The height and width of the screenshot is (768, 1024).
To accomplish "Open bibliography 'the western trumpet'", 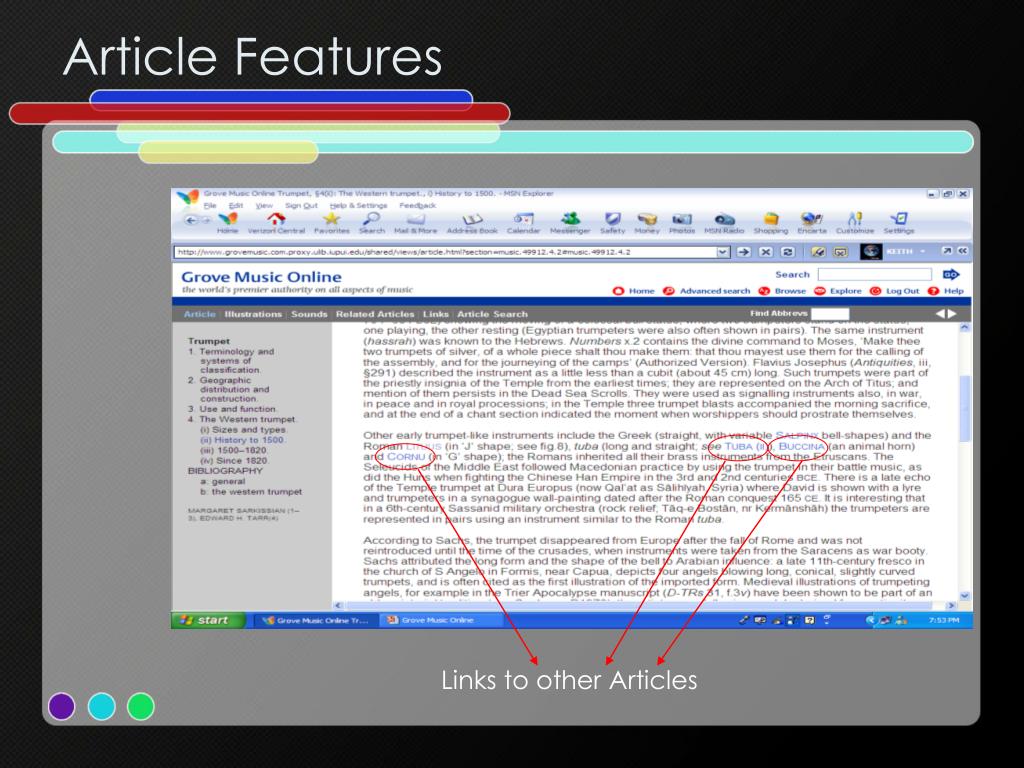I will click(x=257, y=492).
